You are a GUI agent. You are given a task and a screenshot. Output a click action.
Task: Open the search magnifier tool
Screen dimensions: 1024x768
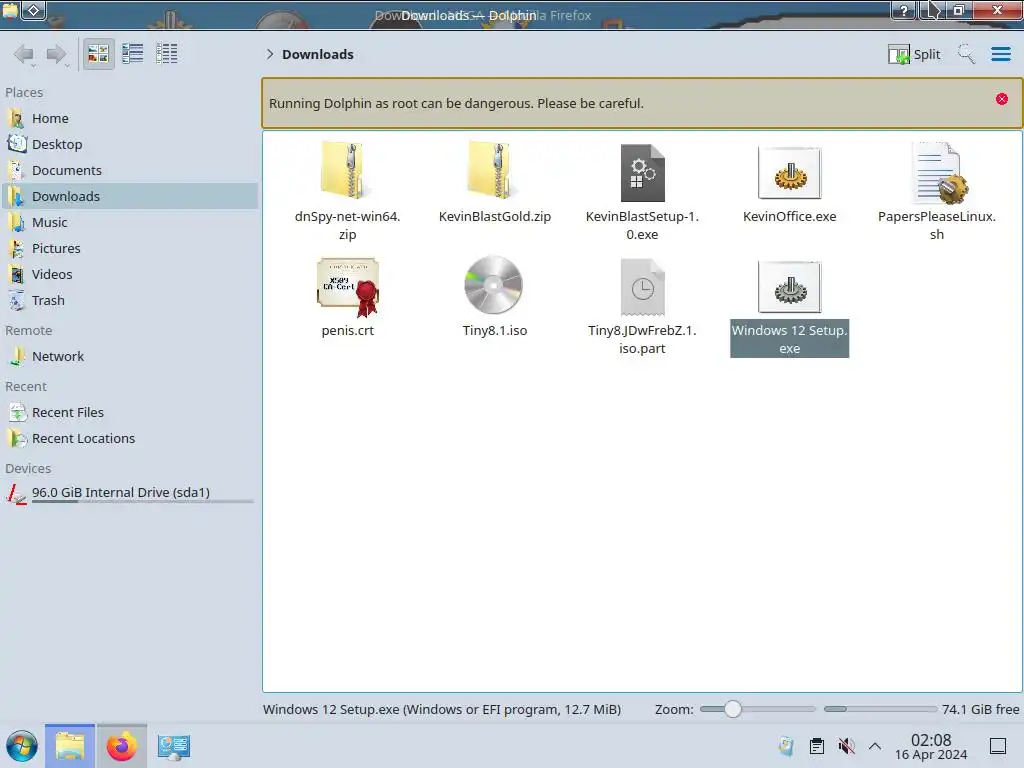[x=966, y=54]
